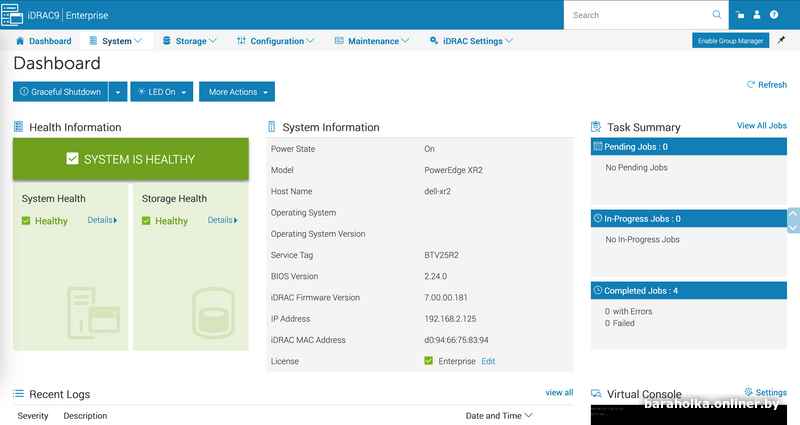Open the user profile icon

tap(757, 15)
